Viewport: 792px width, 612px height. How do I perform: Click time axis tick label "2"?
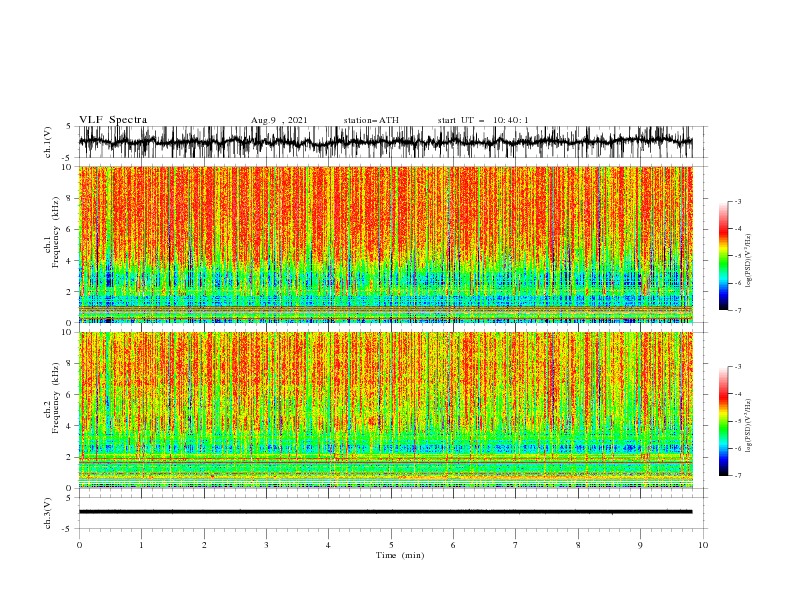204,545
